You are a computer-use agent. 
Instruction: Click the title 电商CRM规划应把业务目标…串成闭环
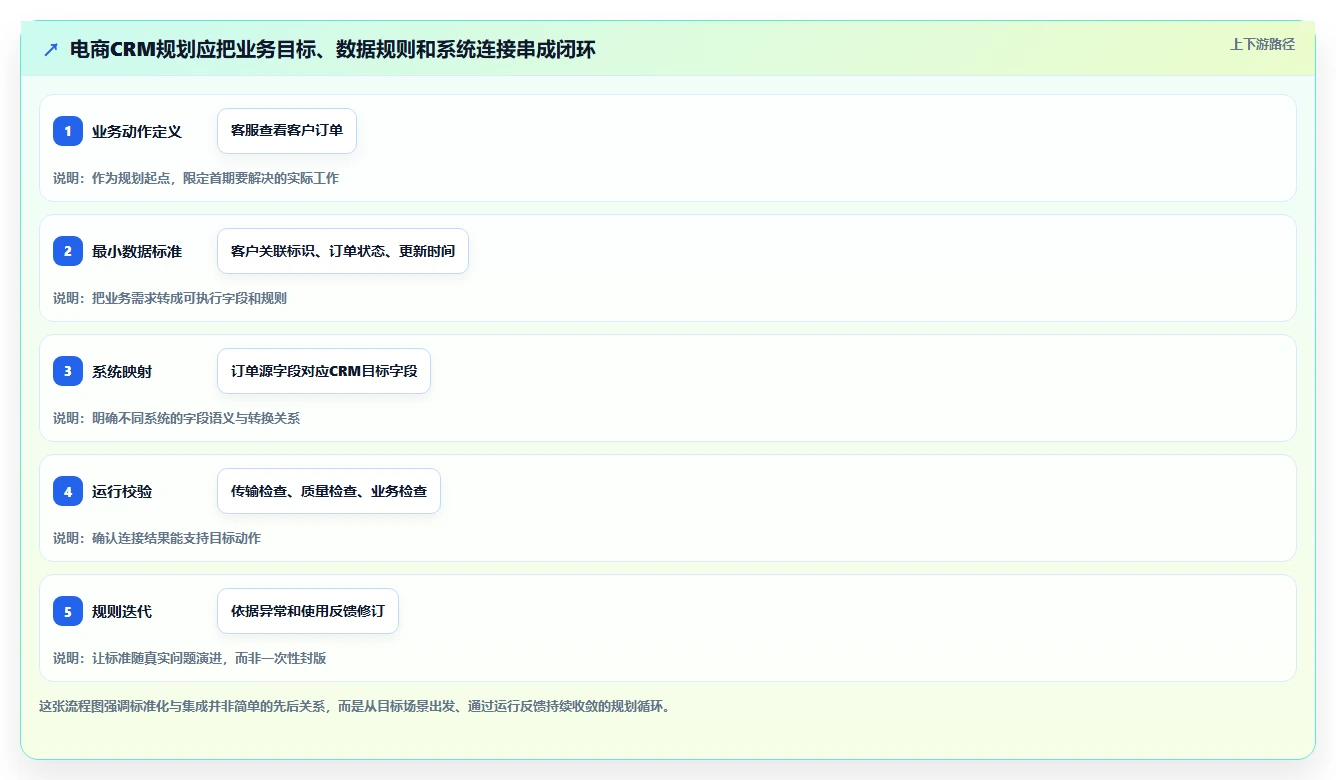333,50
